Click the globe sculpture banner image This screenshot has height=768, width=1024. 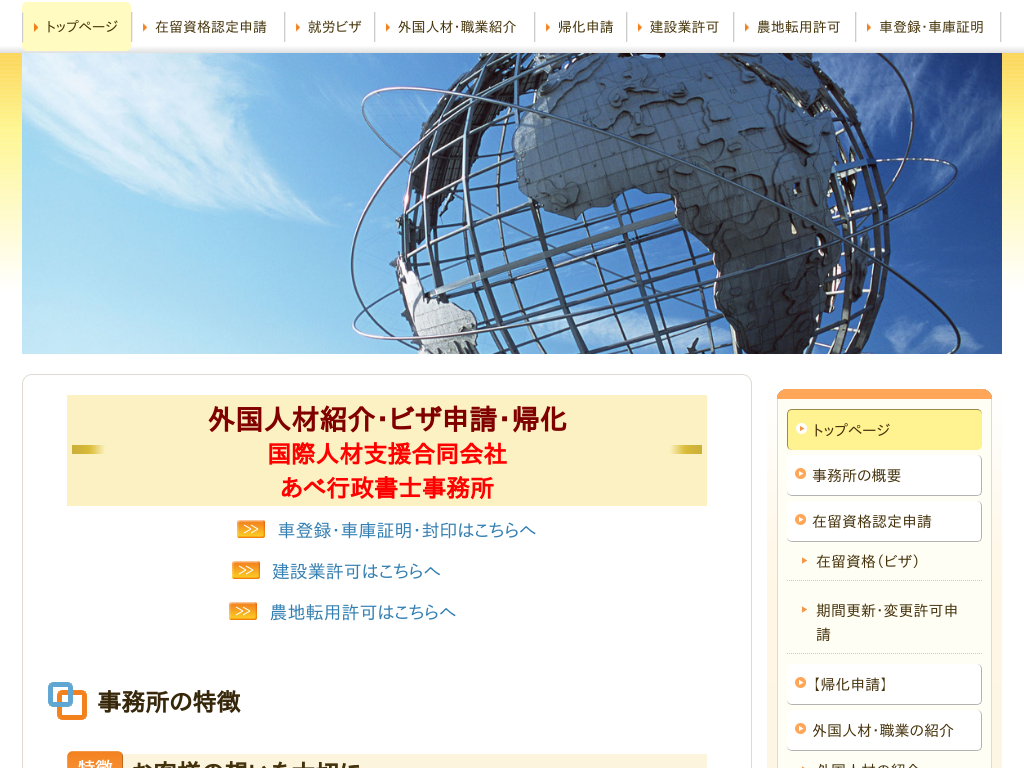(x=512, y=203)
